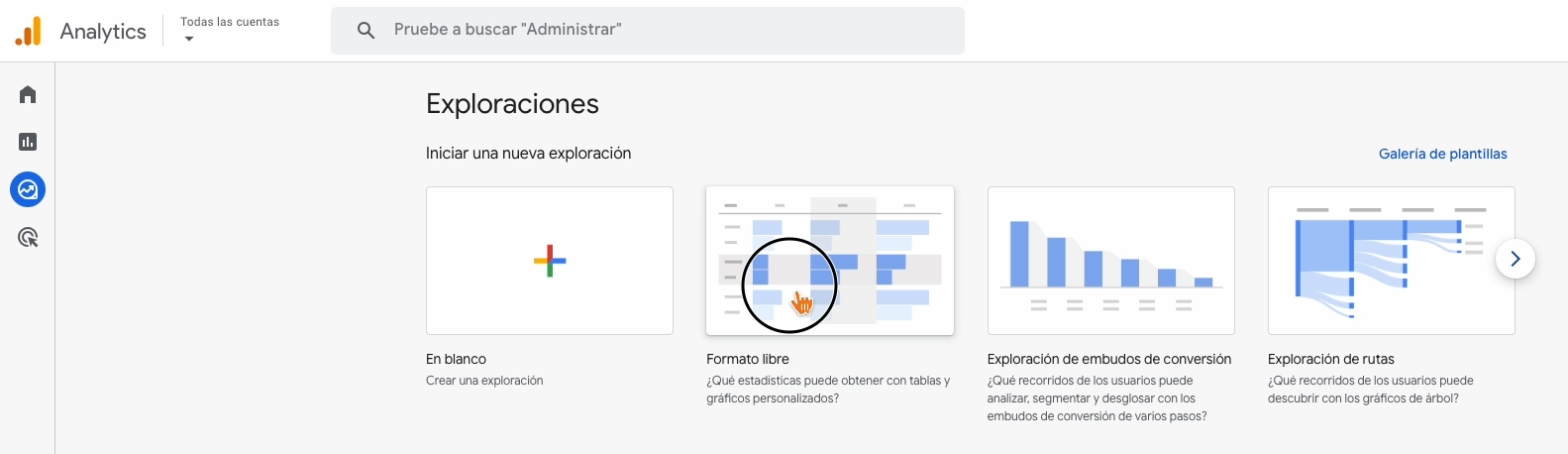Screen dimensions: 1568x454
Task: Select the Explore icon in sidebar
Action: pyautogui.click(x=28, y=189)
